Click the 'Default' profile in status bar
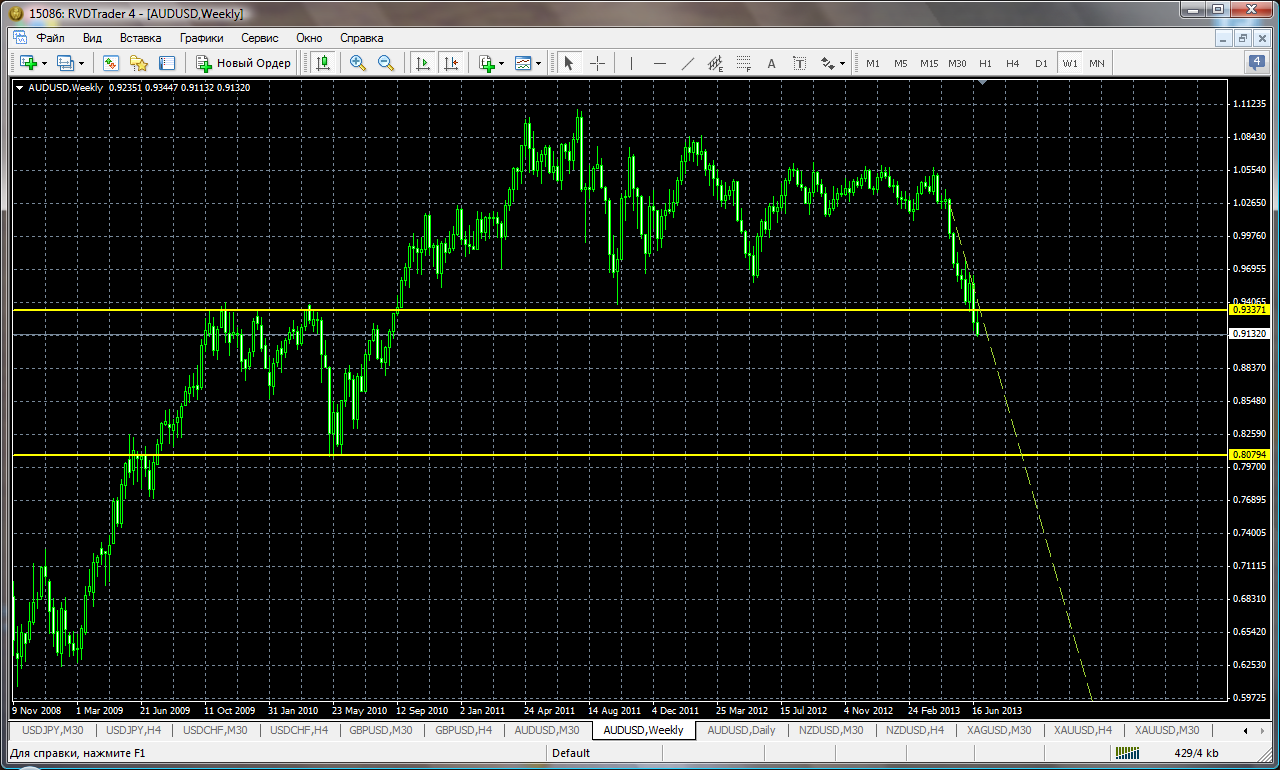Viewport: 1280px width, 770px height. pos(571,753)
